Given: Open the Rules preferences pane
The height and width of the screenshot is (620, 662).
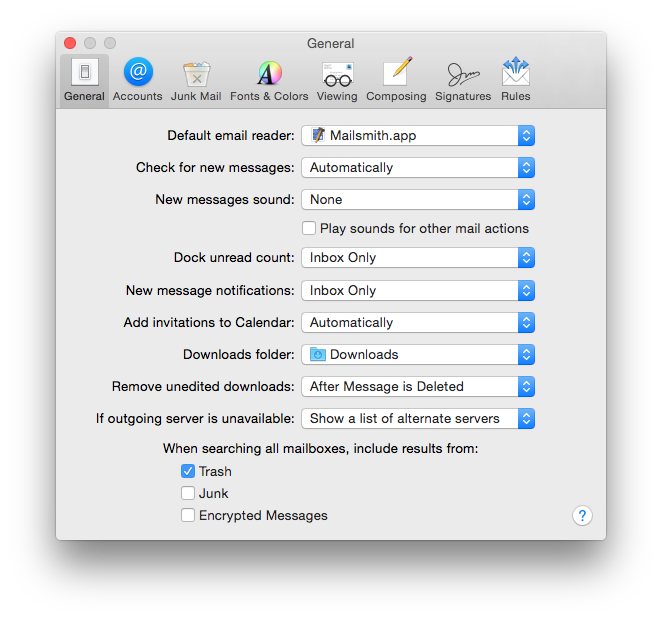Looking at the screenshot, I should (x=516, y=79).
